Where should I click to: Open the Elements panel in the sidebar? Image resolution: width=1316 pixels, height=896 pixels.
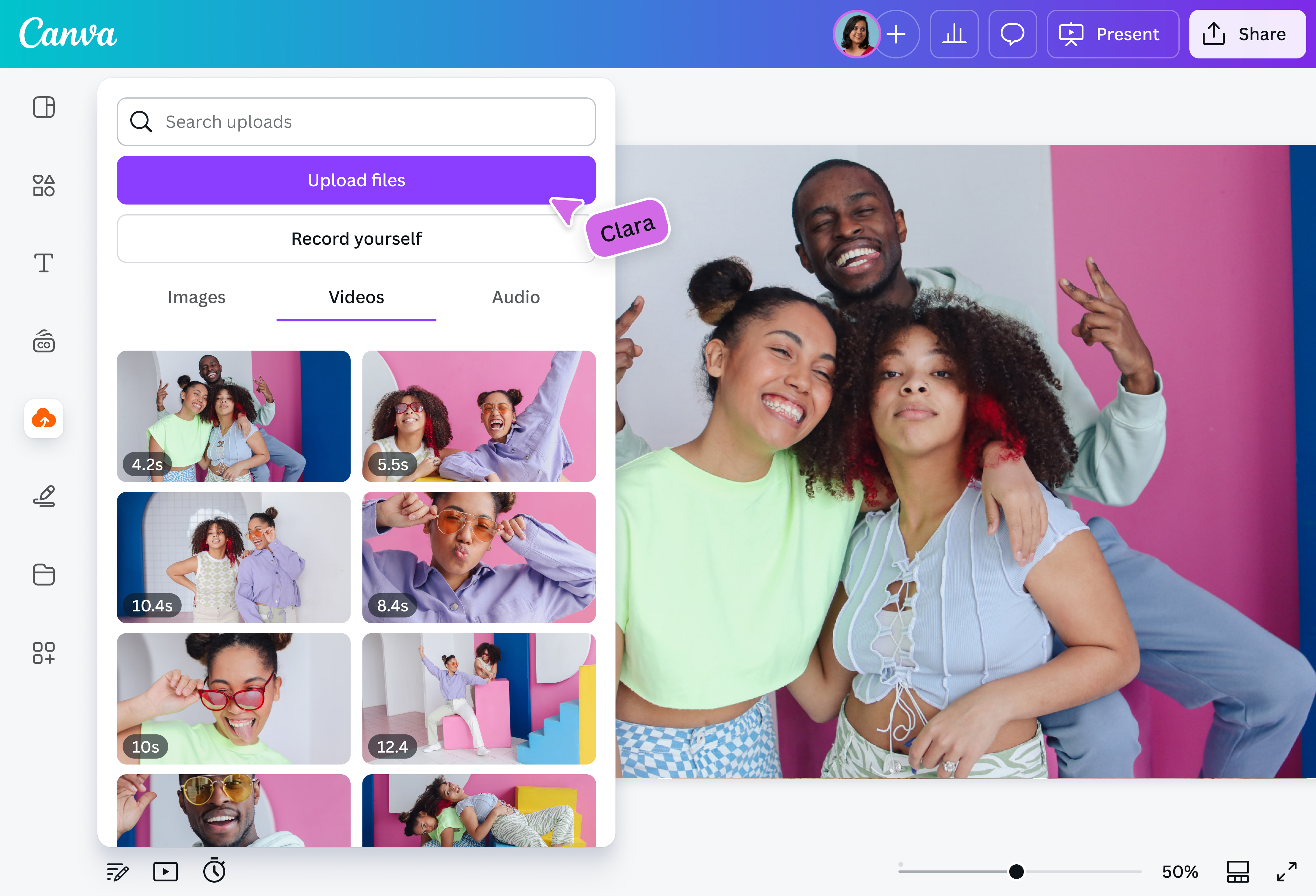click(44, 185)
